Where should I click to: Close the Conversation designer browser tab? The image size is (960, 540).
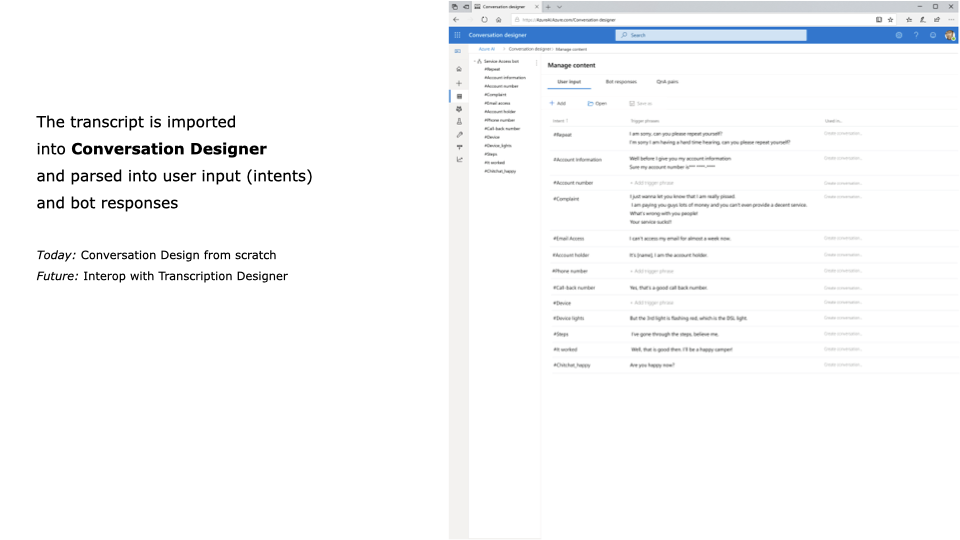(x=537, y=7)
